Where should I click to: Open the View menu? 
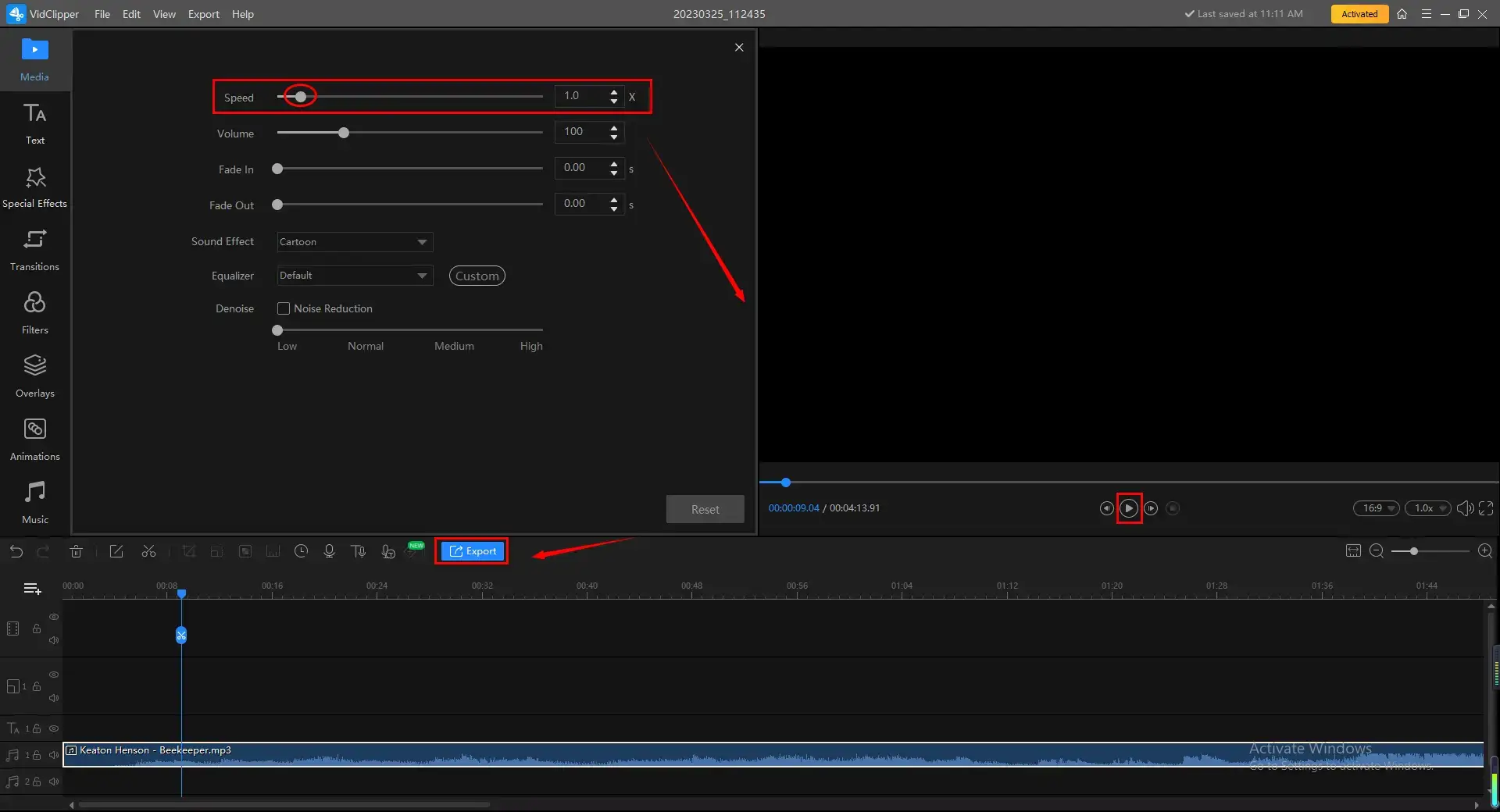click(x=164, y=14)
